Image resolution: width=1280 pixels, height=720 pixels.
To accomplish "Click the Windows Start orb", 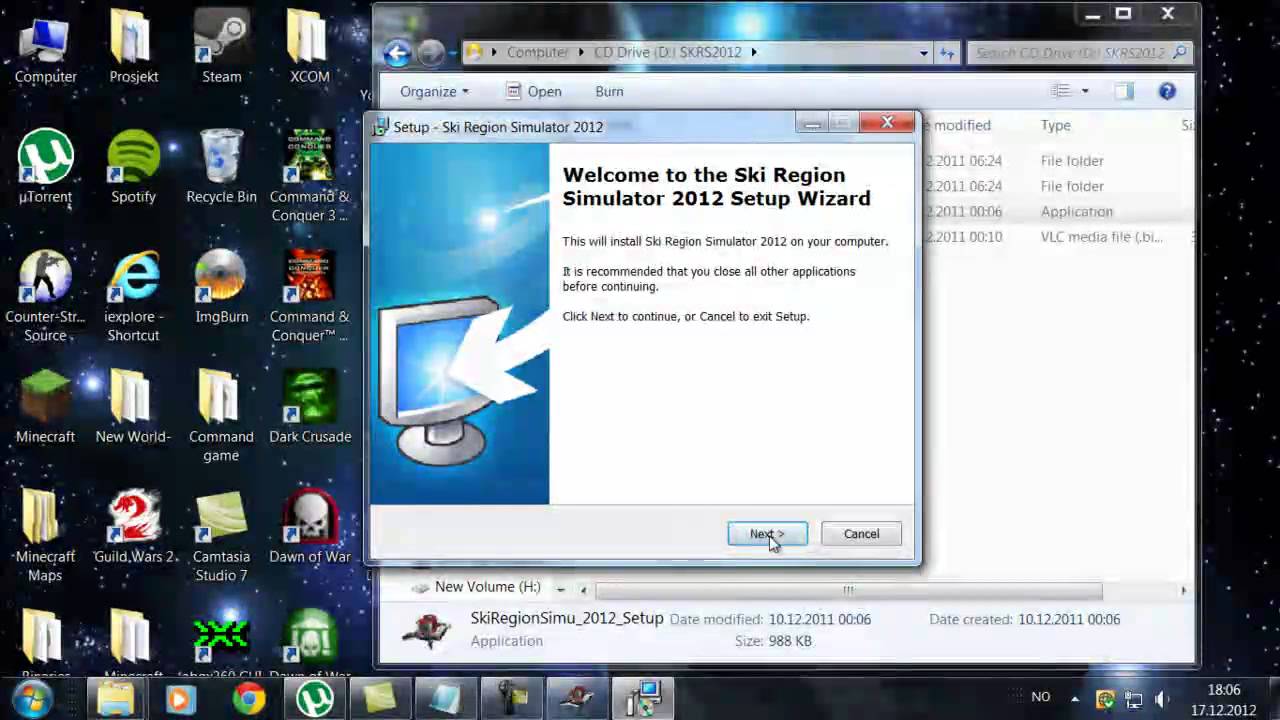I will click(x=31, y=698).
